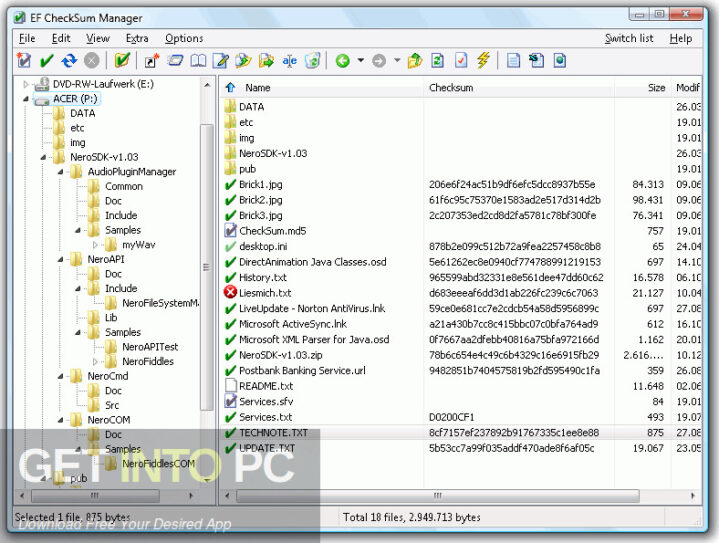
Task: Click the copy files to folder toolbar icon
Action: click(x=243, y=60)
